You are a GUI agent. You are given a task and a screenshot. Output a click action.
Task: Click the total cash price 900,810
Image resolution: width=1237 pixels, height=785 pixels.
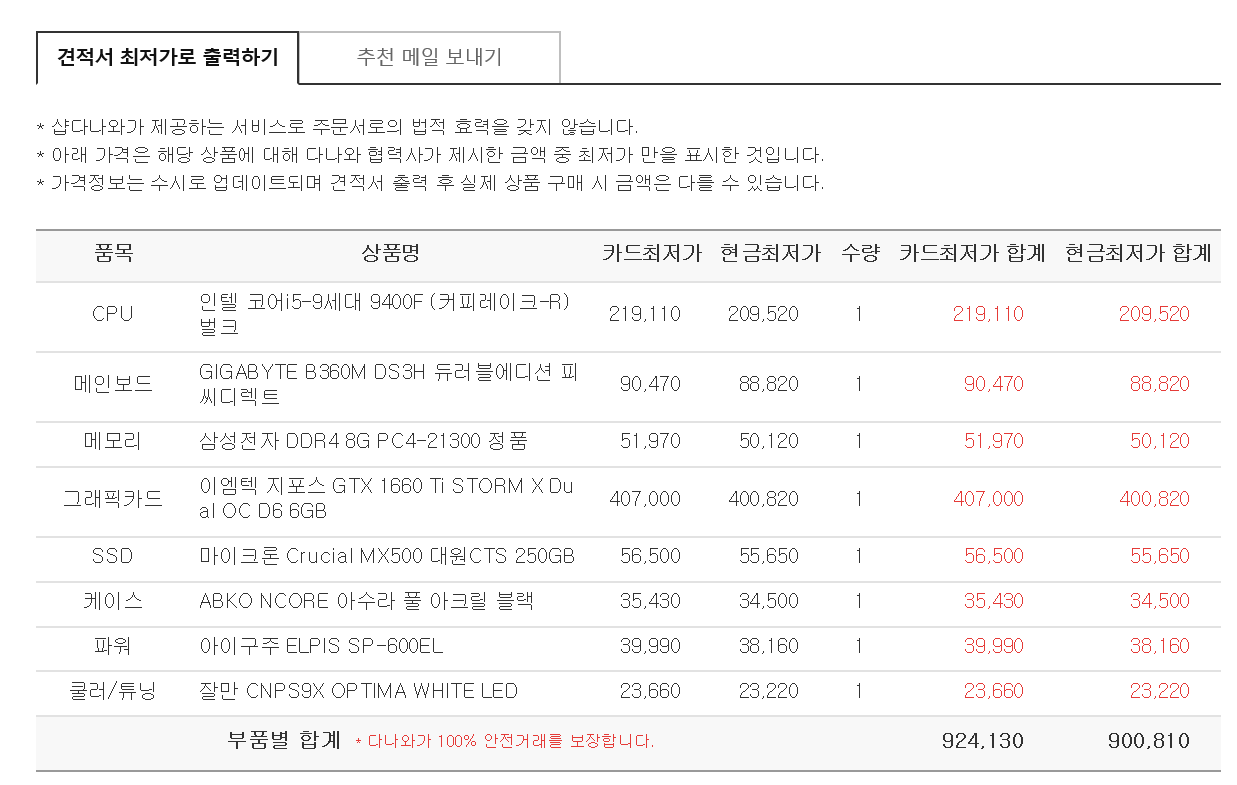point(1148,741)
